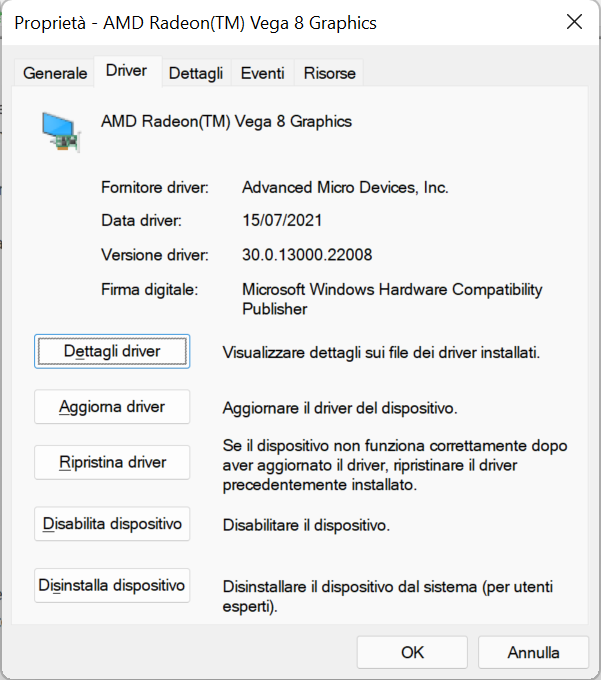Click the Disabilita dispositivo button
Image resolution: width=604 pixels, height=680 pixels.
tap(112, 524)
